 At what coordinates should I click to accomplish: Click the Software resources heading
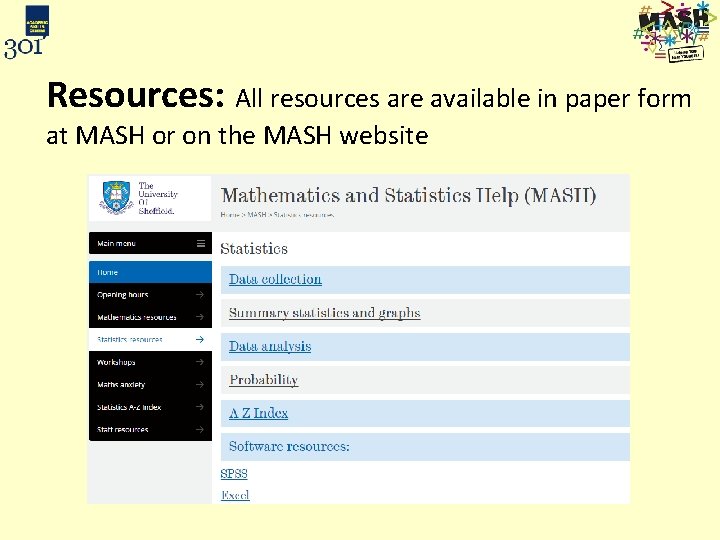pyautogui.click(x=289, y=446)
